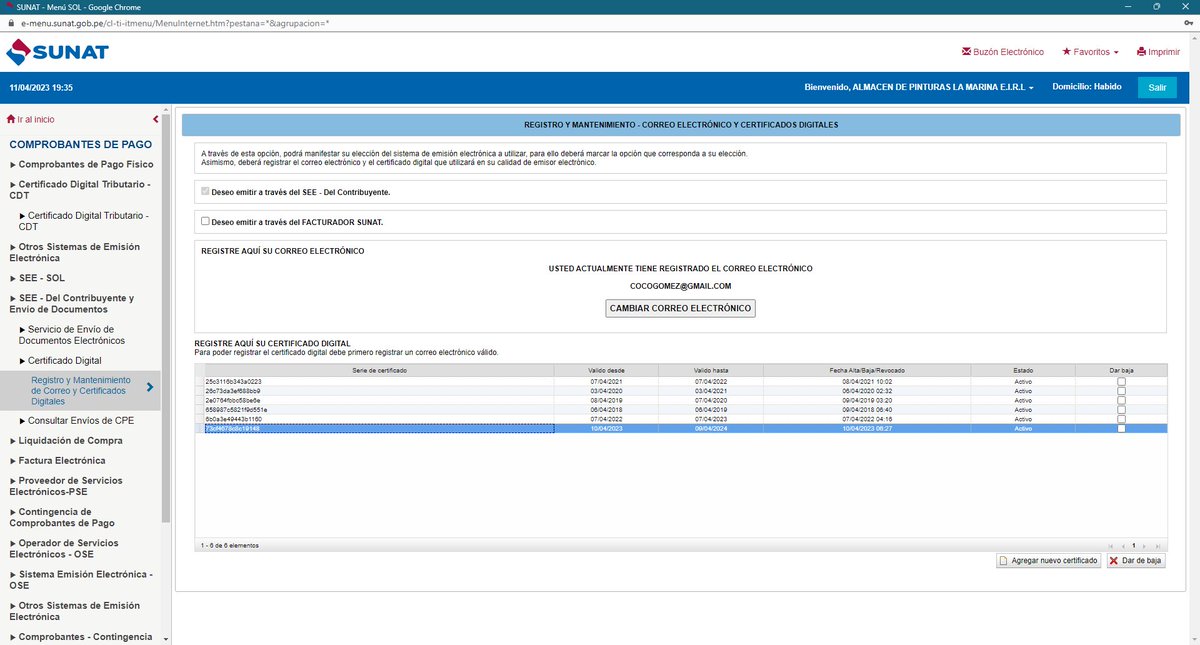1200x645 pixels.
Task: Open the Factura Electrónica menu
Action: [57, 461]
